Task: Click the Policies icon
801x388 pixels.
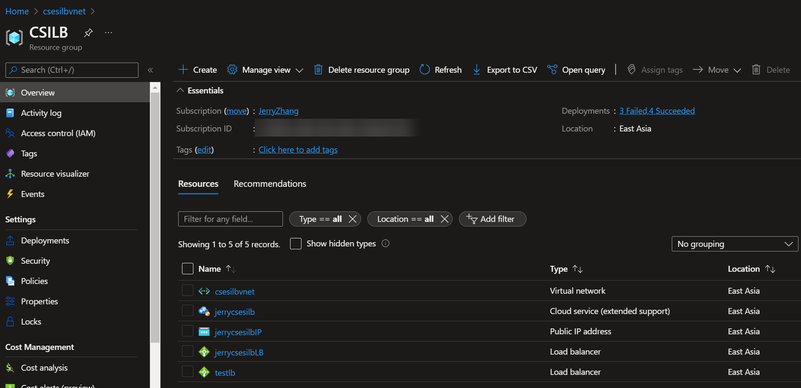Action: (10, 281)
